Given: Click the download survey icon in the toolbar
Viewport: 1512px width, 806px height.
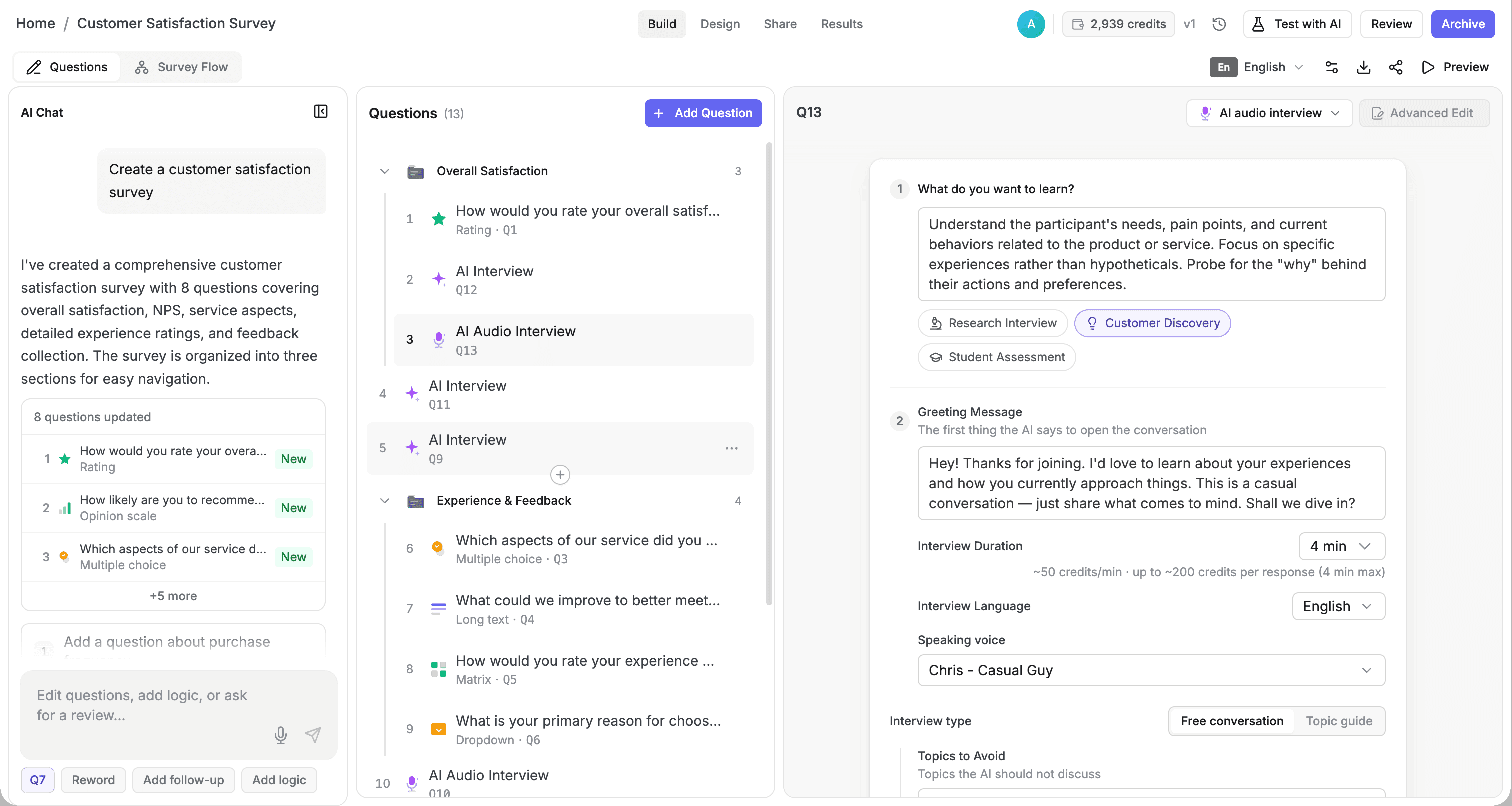Looking at the screenshot, I should coord(1364,67).
